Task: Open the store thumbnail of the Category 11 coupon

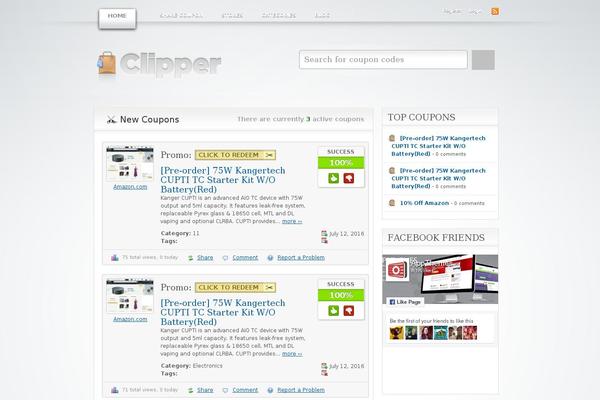Action: tap(130, 163)
